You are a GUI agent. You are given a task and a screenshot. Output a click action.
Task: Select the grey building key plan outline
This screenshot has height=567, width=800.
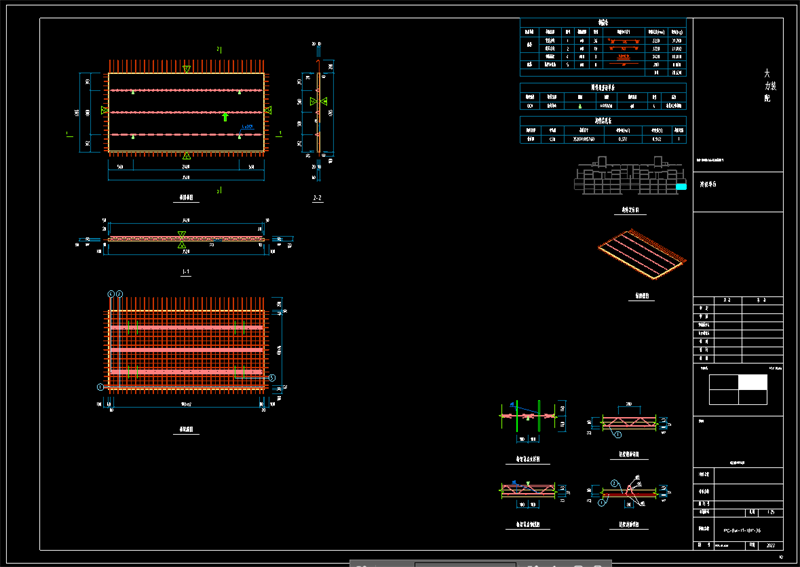631,176
